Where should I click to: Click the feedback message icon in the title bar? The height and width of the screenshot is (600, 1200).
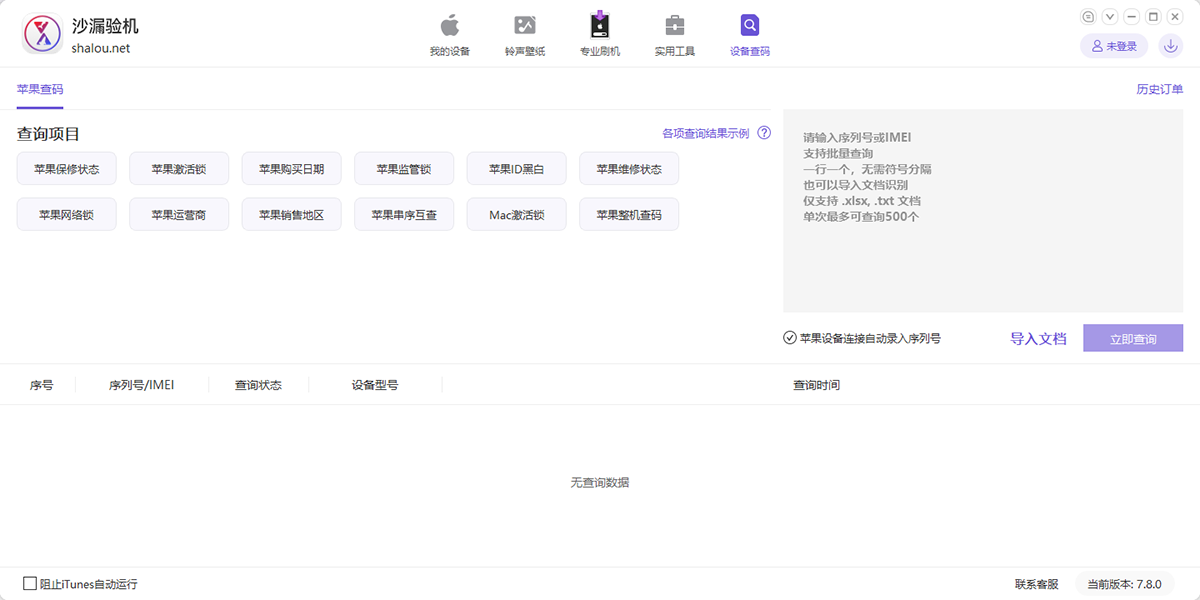click(1089, 17)
